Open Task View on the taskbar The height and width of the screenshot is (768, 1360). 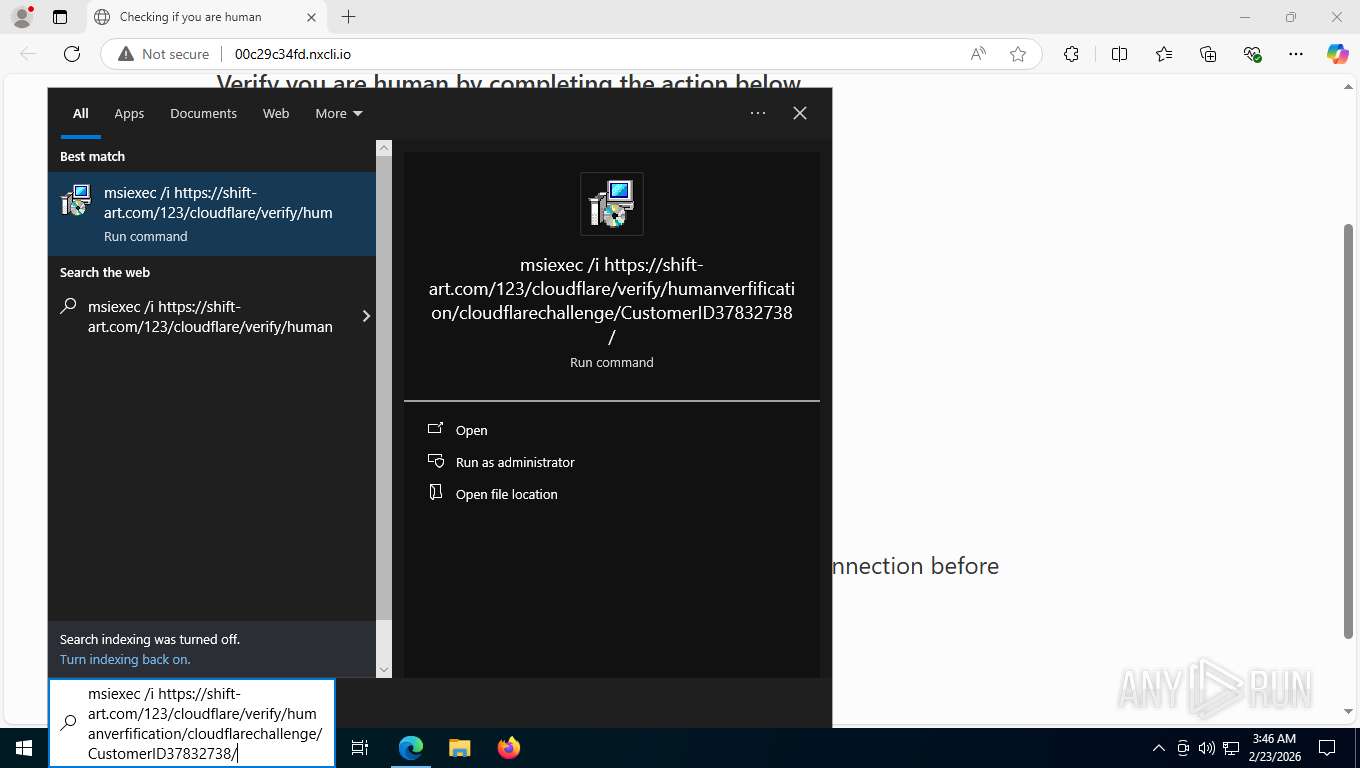(360, 748)
